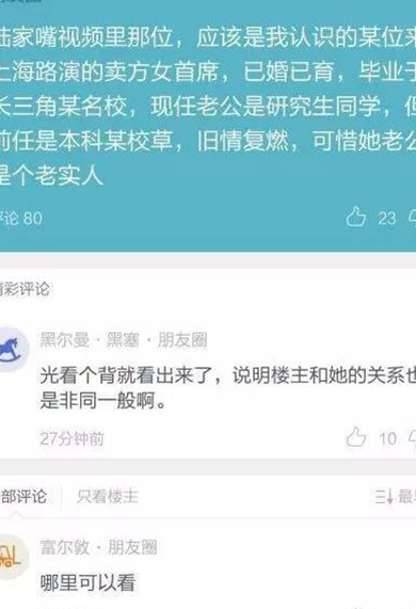The image size is (416, 609).
Task: Tap the 朋友圈 tag after 富尔敦
Action: point(132,547)
